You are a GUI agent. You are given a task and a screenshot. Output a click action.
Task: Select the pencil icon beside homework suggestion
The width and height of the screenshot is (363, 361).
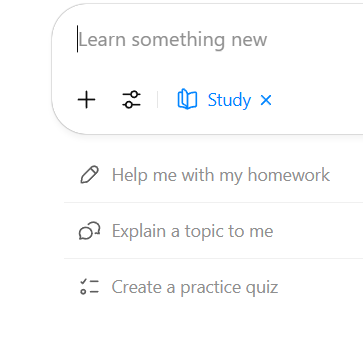pyautogui.click(x=90, y=175)
